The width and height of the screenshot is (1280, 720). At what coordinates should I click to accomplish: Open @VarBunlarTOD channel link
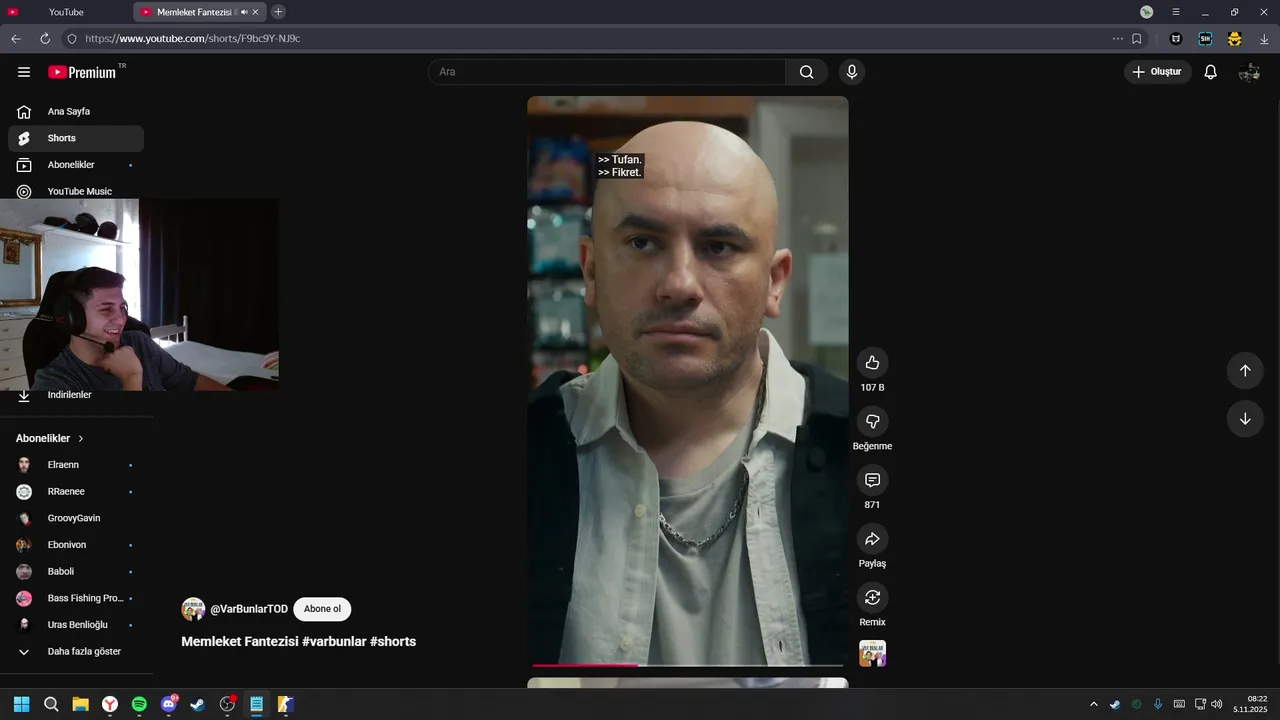[x=249, y=609]
